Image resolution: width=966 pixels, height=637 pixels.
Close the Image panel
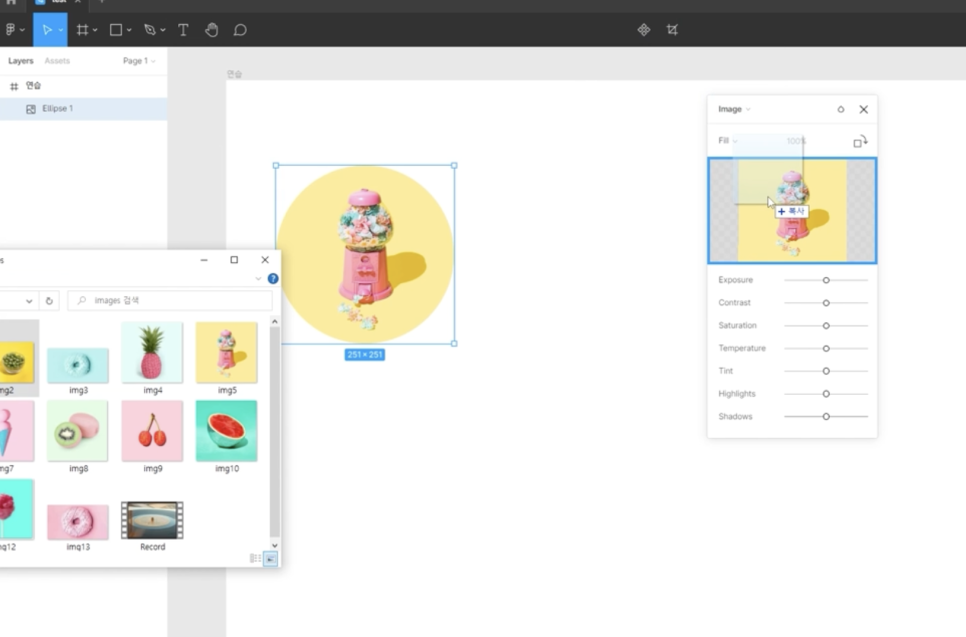pos(864,109)
